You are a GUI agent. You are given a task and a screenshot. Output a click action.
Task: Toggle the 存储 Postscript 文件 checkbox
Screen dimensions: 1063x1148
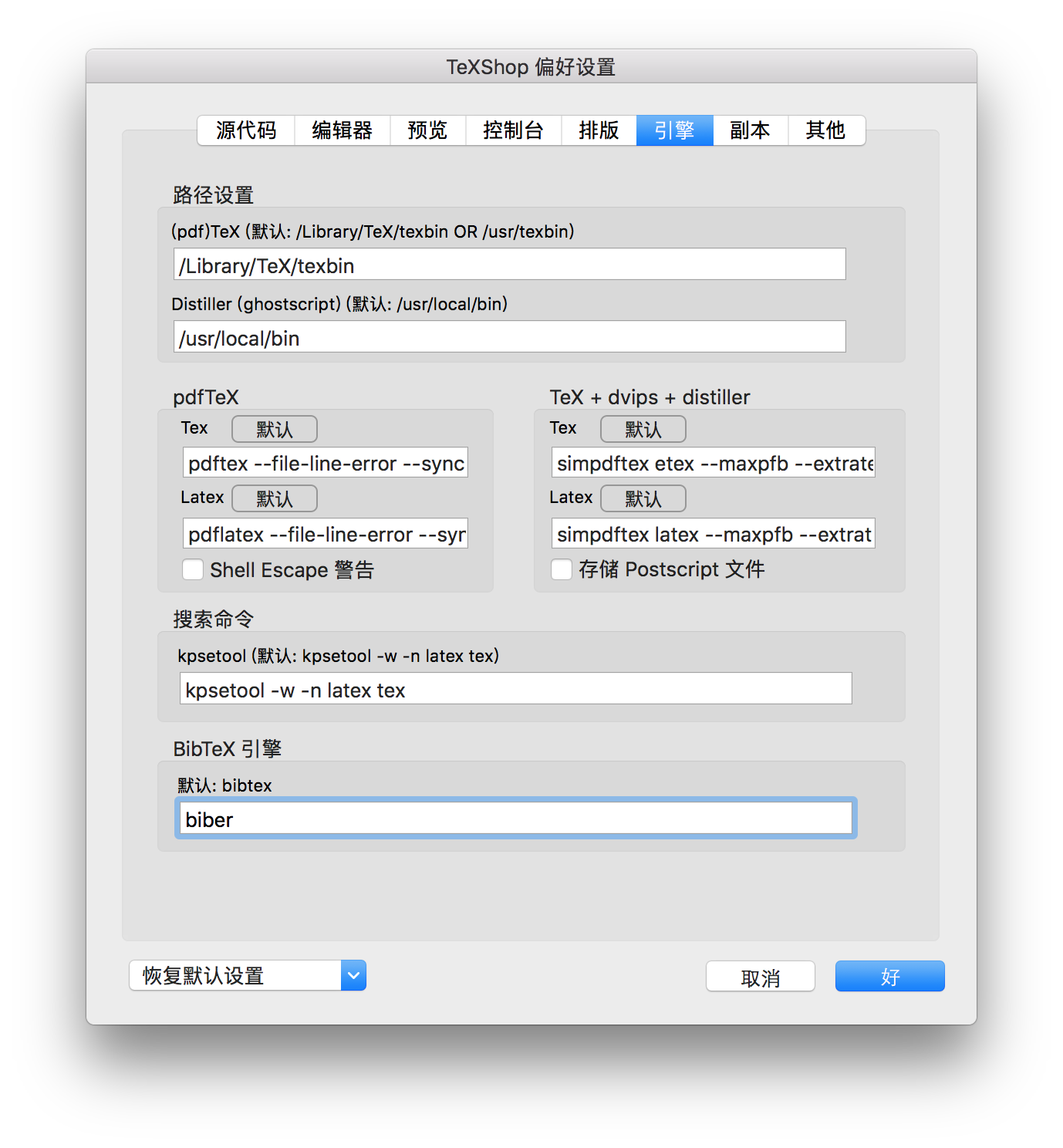click(x=562, y=569)
